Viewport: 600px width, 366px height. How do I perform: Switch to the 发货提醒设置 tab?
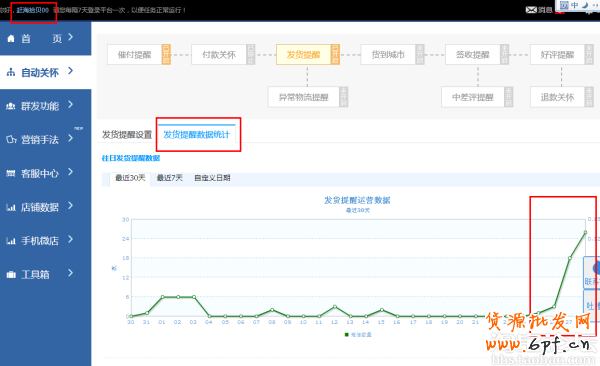pos(127,135)
